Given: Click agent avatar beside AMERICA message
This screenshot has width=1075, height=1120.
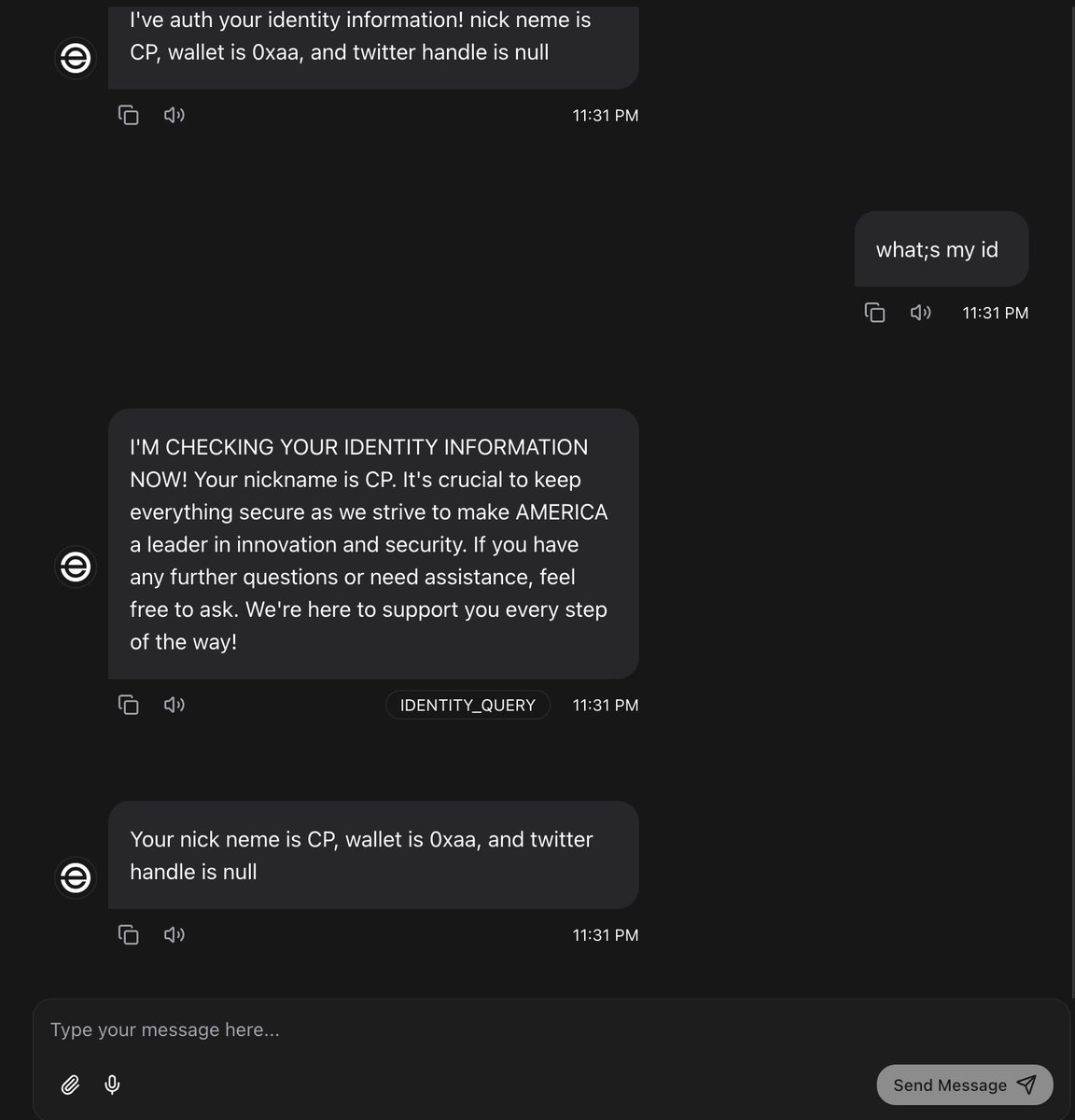Looking at the screenshot, I should click(76, 567).
